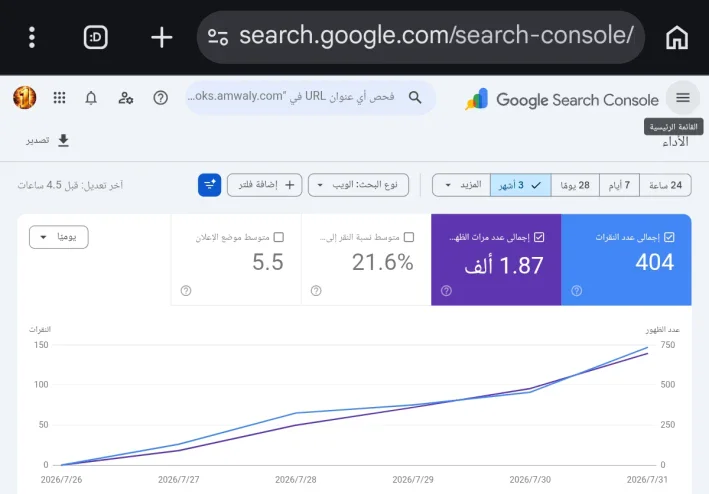Click the export download button
709x494 pixels.
coord(47,141)
